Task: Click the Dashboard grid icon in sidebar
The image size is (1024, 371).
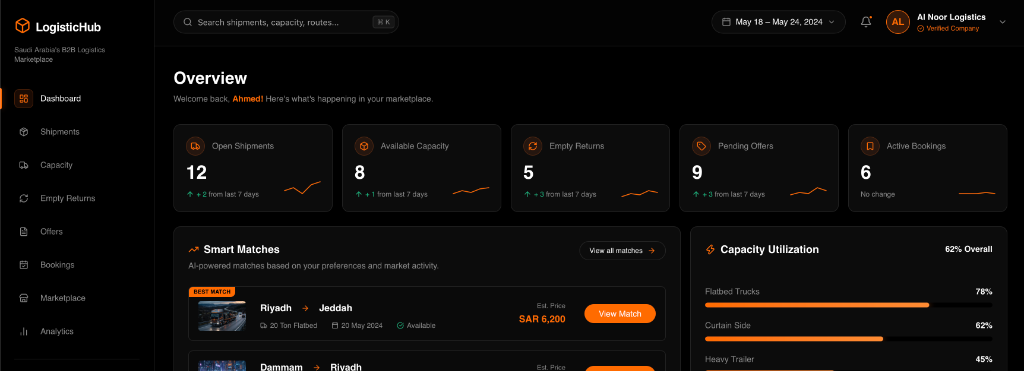Action: tap(24, 99)
